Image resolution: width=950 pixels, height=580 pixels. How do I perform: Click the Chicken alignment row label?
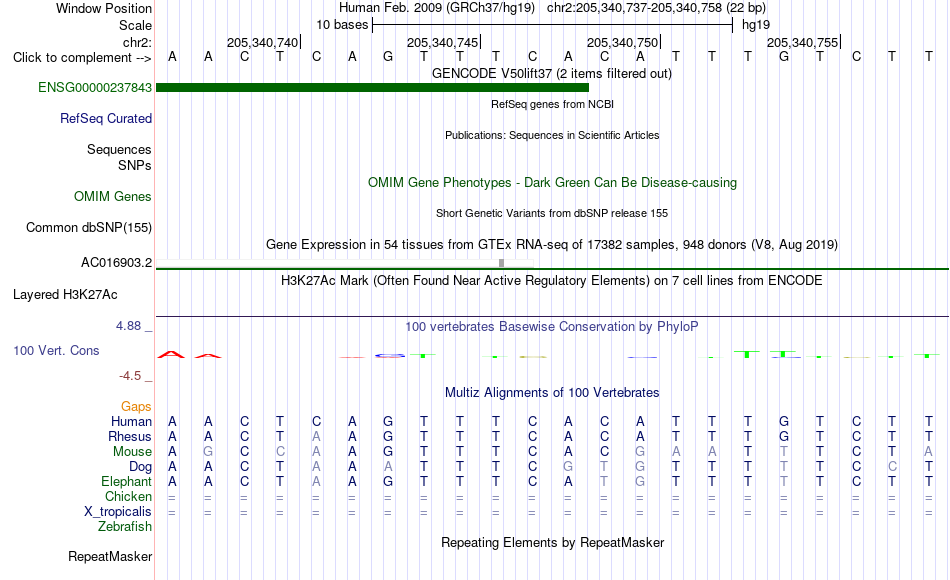(x=128, y=496)
